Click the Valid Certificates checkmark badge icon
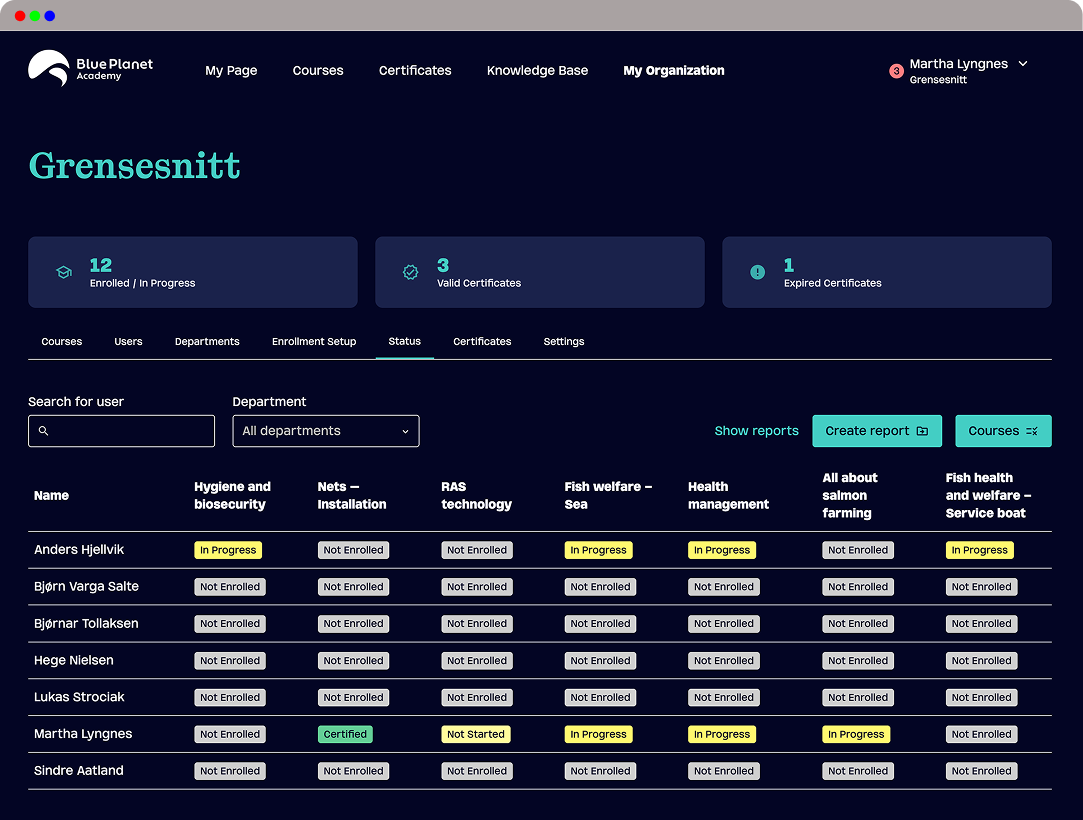Screen dimensions: 1083x820 pos(410,272)
